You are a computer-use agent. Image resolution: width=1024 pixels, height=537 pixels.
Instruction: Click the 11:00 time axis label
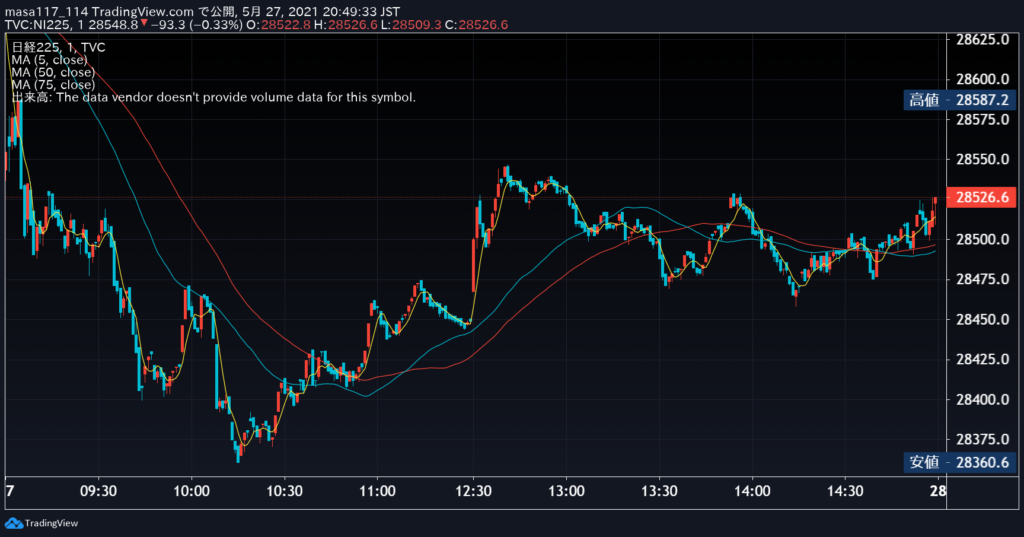click(x=377, y=491)
